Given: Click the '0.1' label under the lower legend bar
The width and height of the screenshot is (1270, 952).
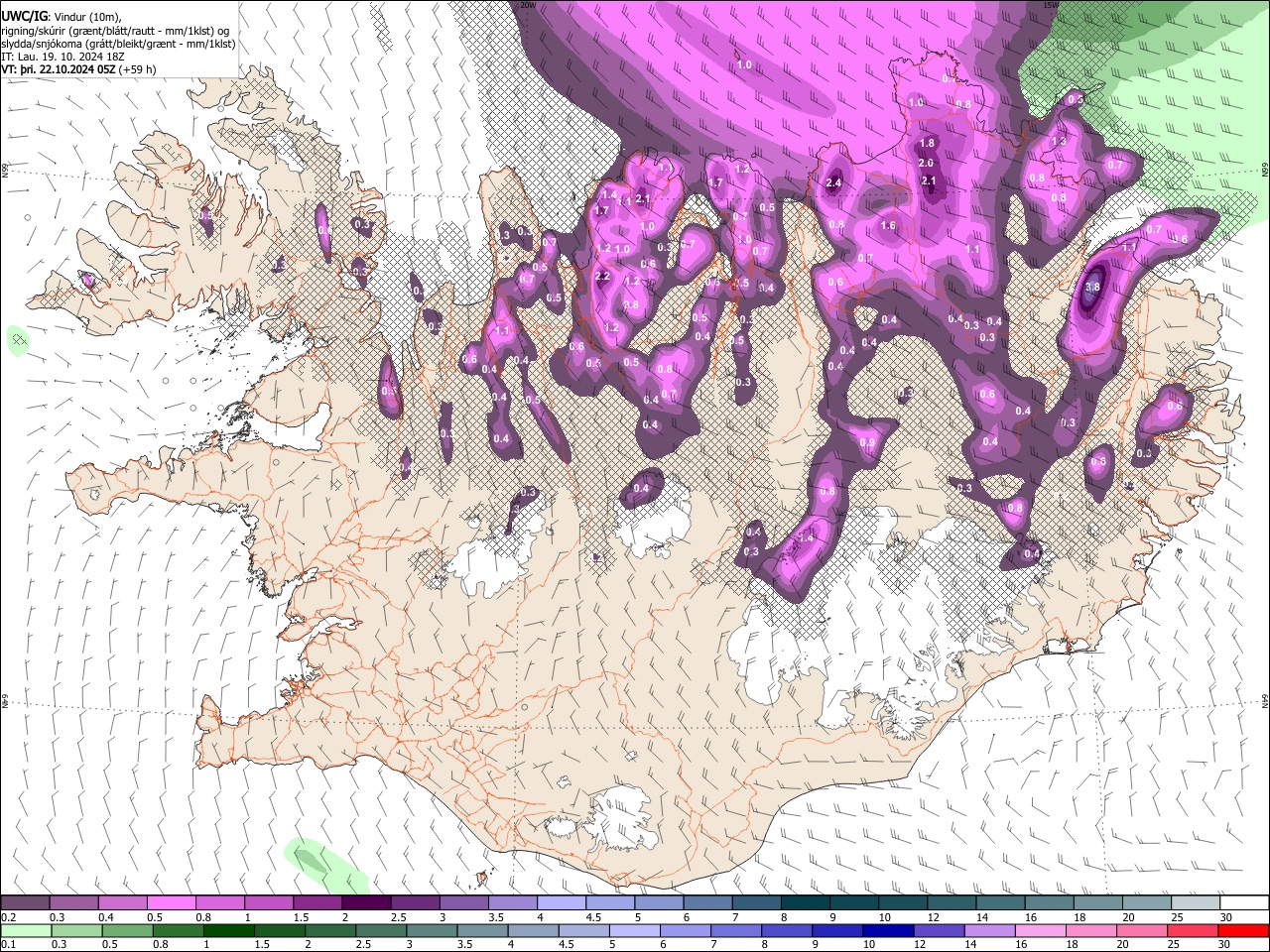Looking at the screenshot, I should [x=8, y=944].
